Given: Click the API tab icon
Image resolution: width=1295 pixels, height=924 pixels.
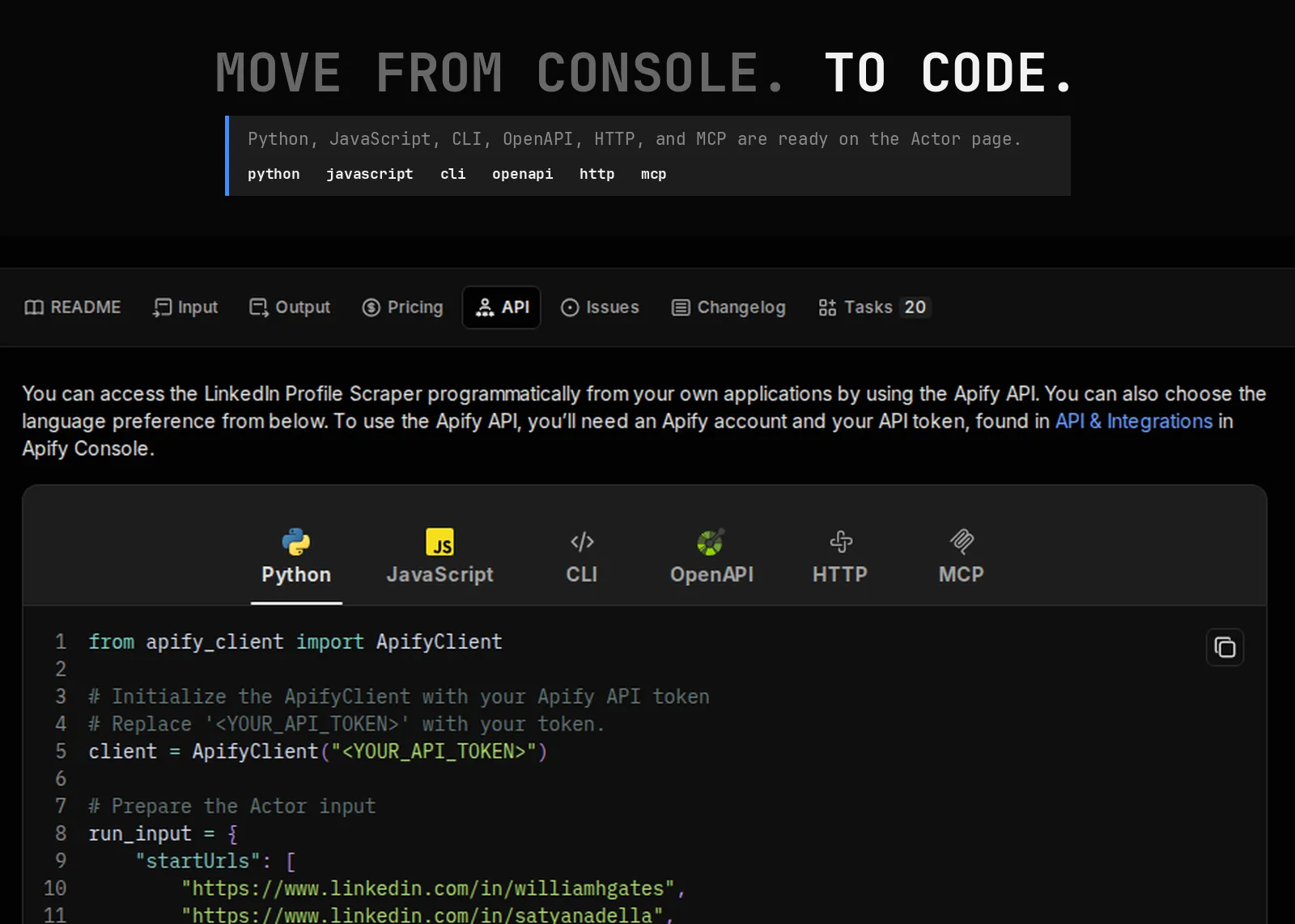Looking at the screenshot, I should click(485, 307).
